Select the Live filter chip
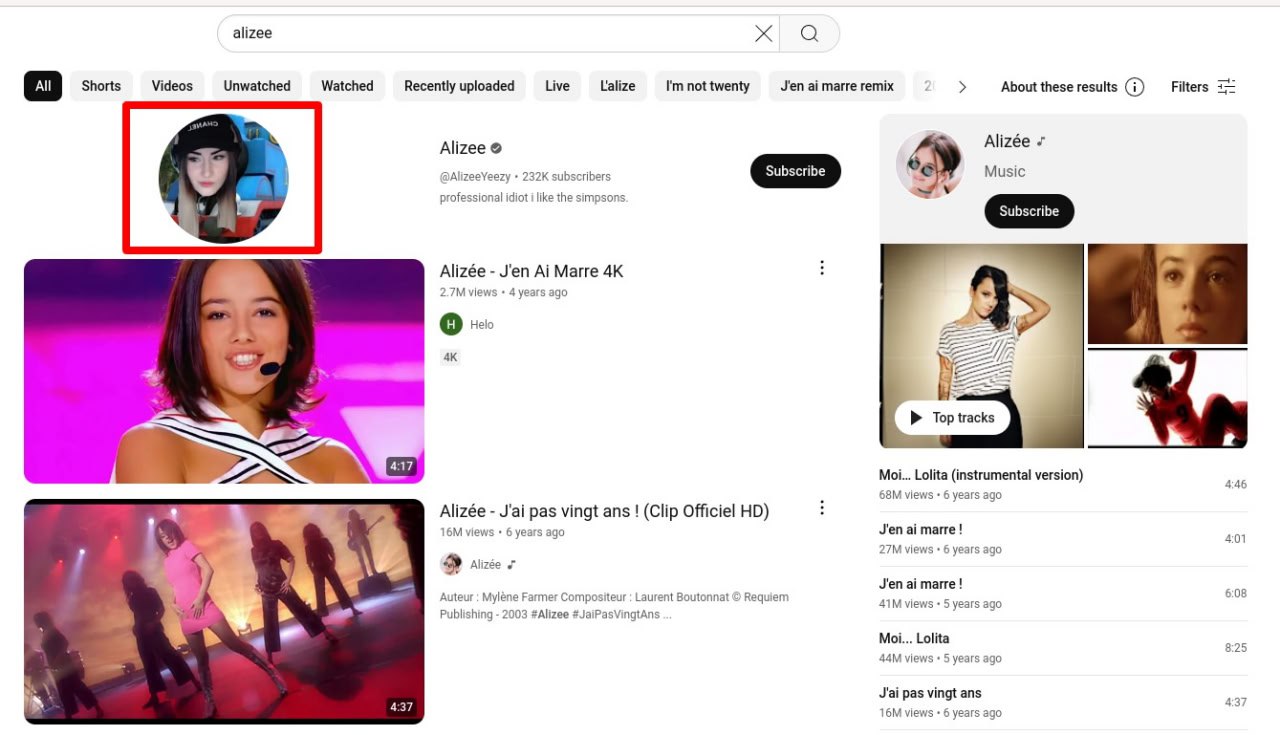1280x735 pixels. pyautogui.click(x=557, y=86)
